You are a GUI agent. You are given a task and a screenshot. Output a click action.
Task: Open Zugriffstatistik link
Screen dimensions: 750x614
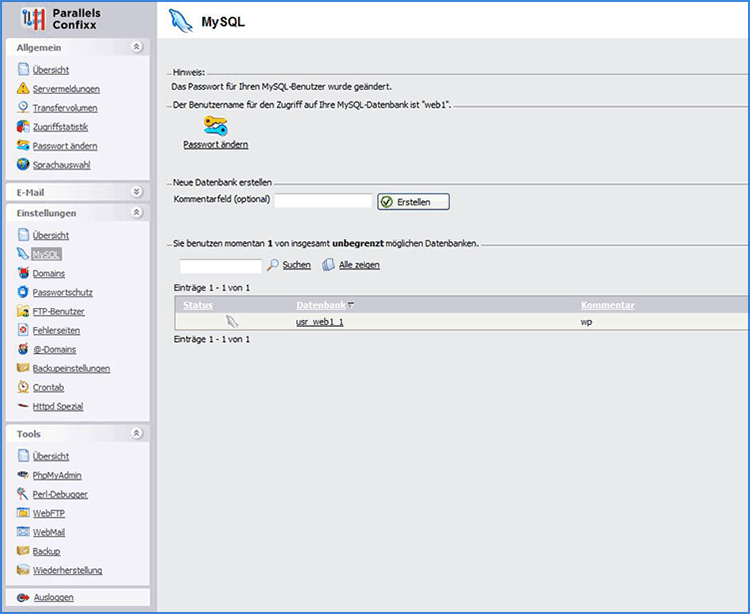(60, 127)
